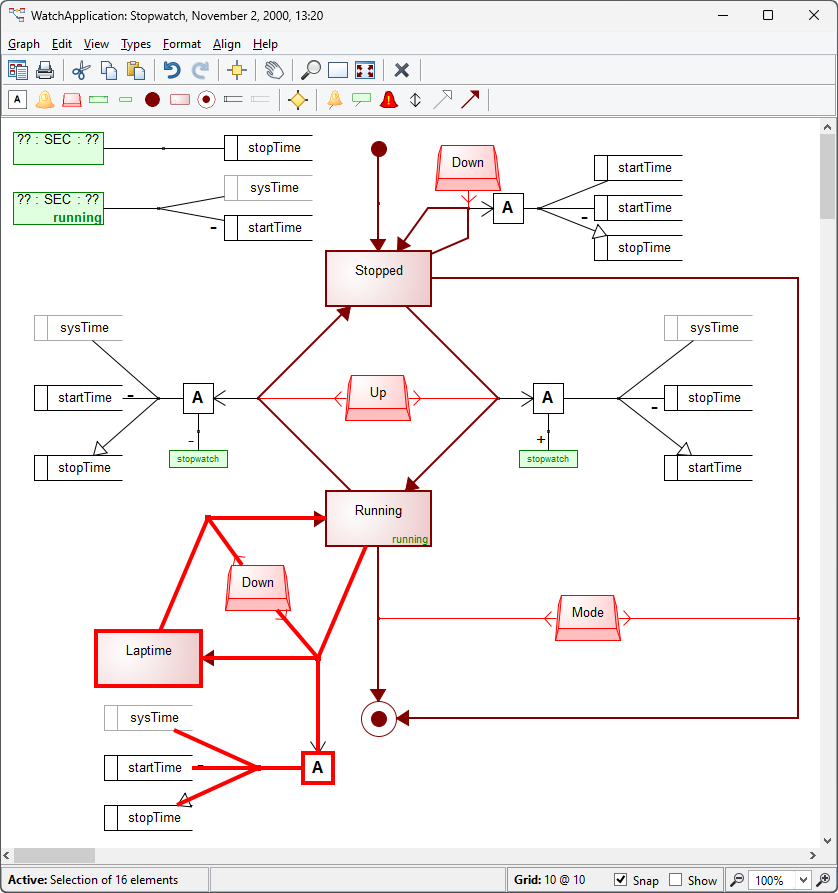838x893 pixels.
Task: Select the dark red filled circle tool
Action: pyautogui.click(x=152, y=99)
